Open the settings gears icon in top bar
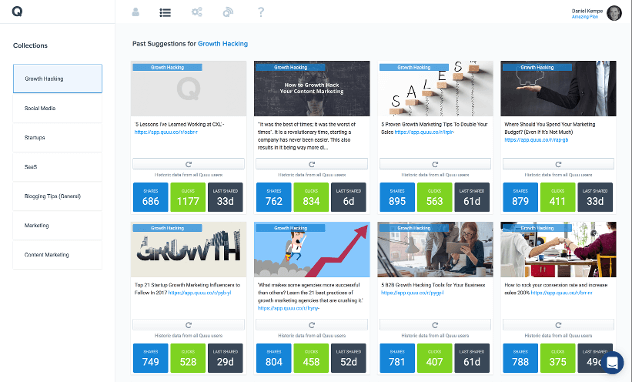Image resolution: width=632 pixels, height=382 pixels. [197, 12]
